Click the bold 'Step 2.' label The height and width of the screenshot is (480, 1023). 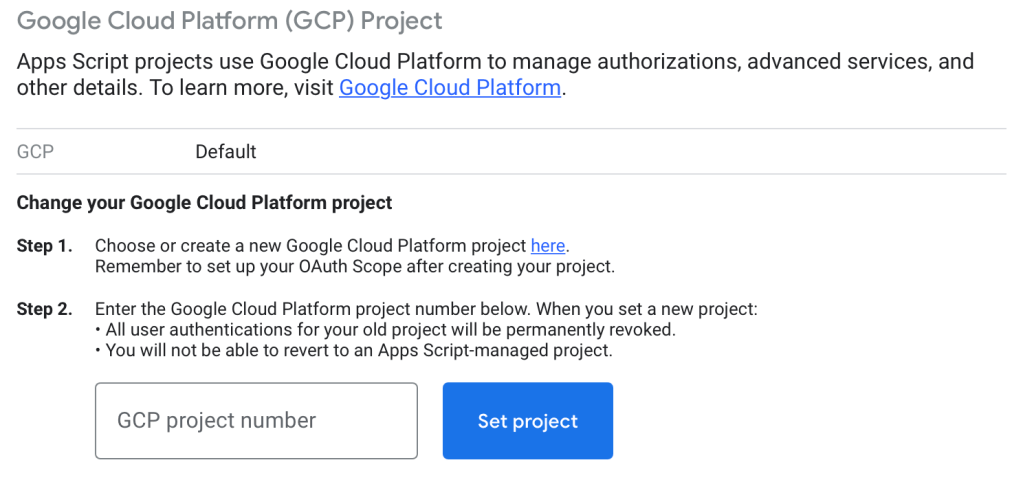tap(44, 309)
